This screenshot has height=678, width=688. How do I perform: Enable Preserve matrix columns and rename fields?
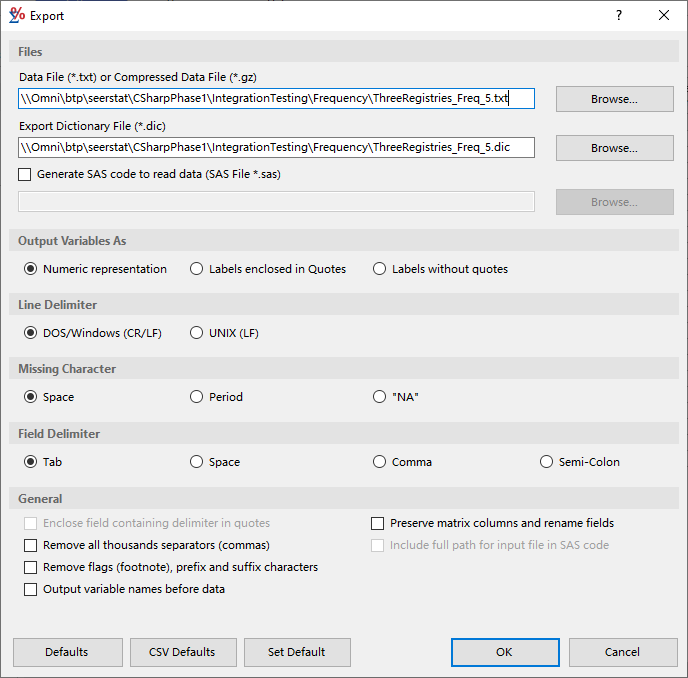point(378,523)
